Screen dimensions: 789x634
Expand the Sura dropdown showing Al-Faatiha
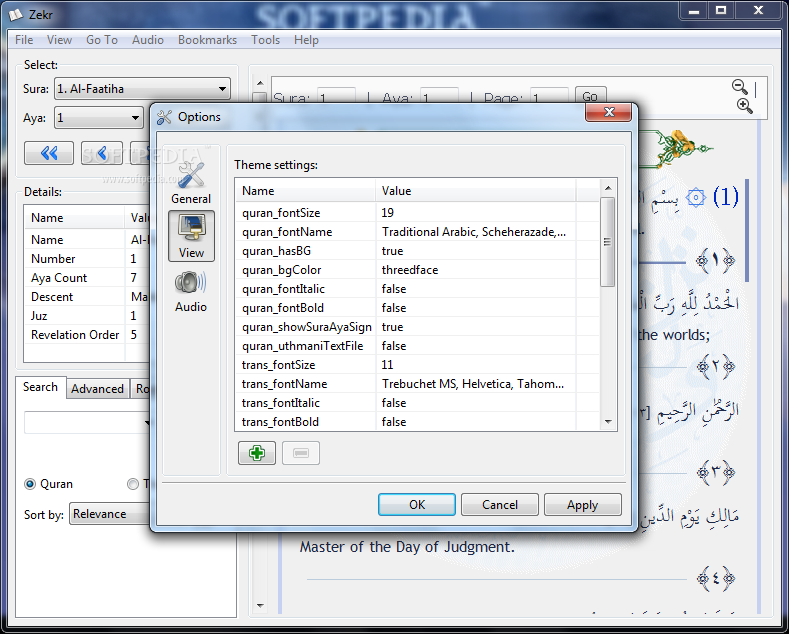(x=142, y=89)
